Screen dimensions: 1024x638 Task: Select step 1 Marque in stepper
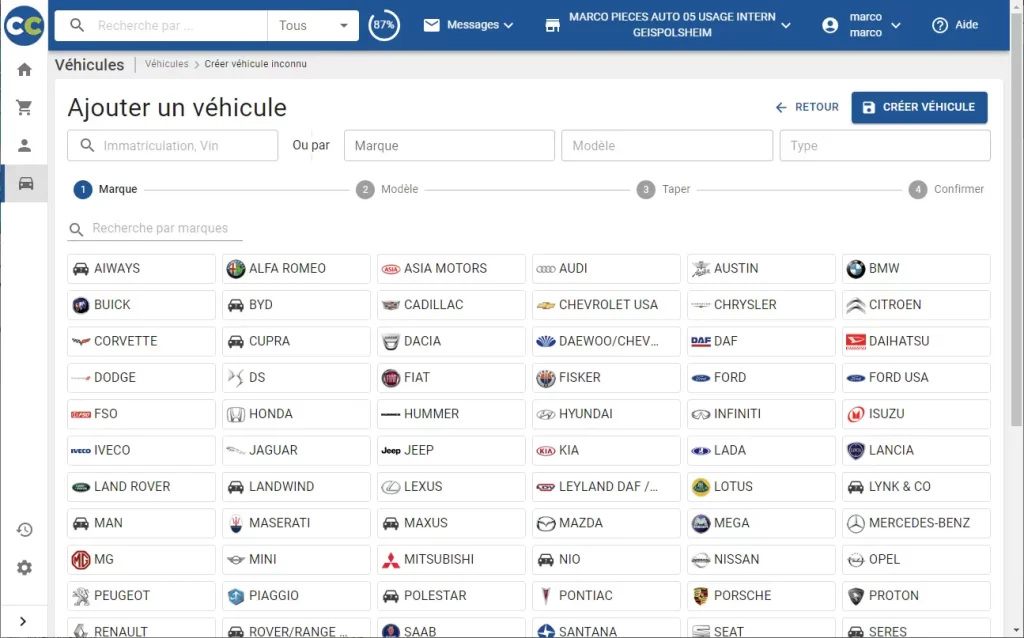pos(105,189)
